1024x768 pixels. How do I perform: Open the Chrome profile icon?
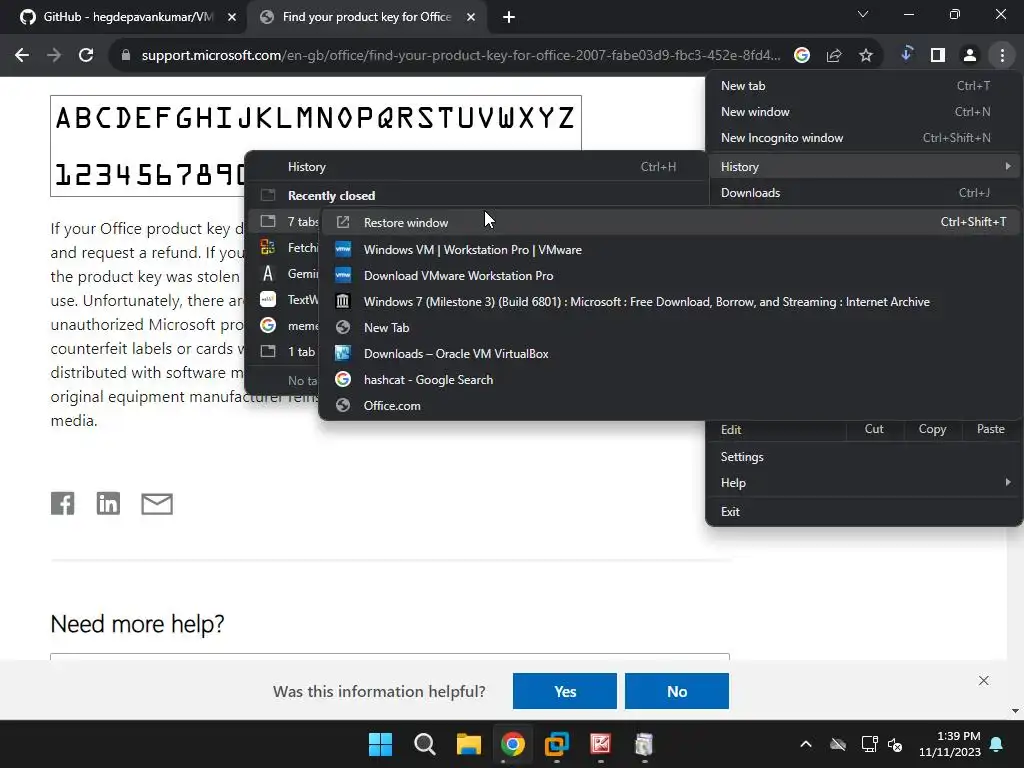click(x=970, y=55)
